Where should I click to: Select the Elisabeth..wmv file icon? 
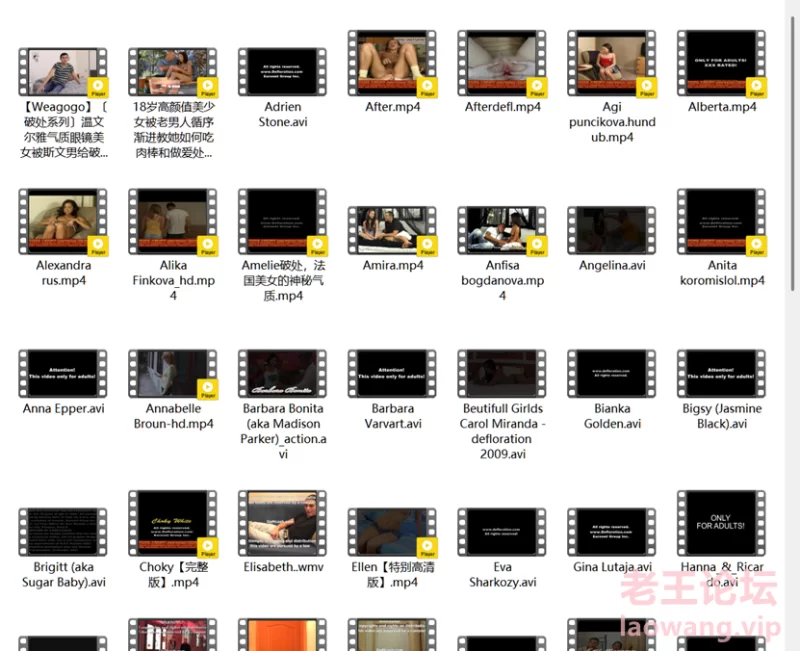(x=282, y=523)
